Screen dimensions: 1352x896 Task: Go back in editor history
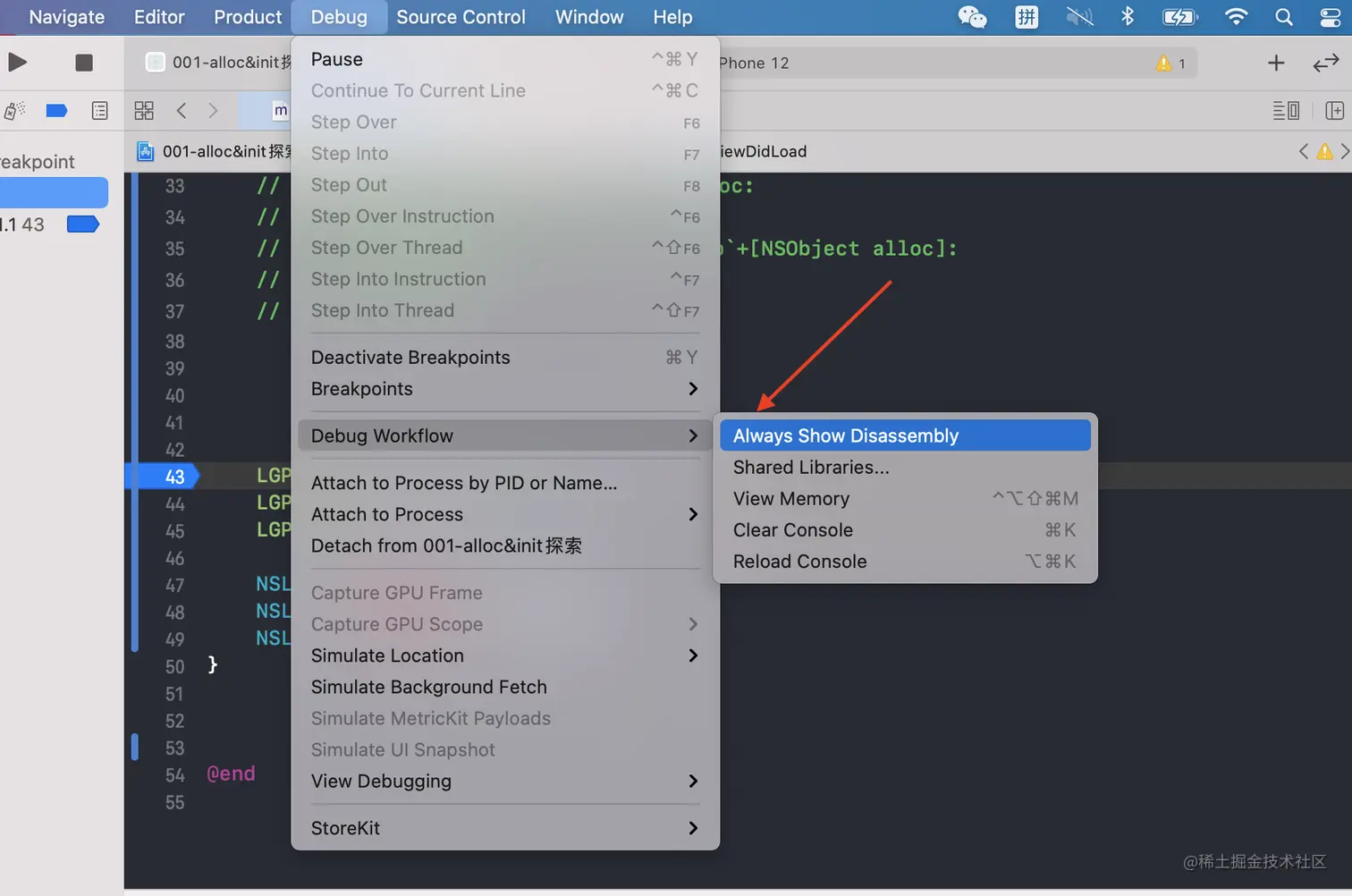pyautogui.click(x=182, y=110)
